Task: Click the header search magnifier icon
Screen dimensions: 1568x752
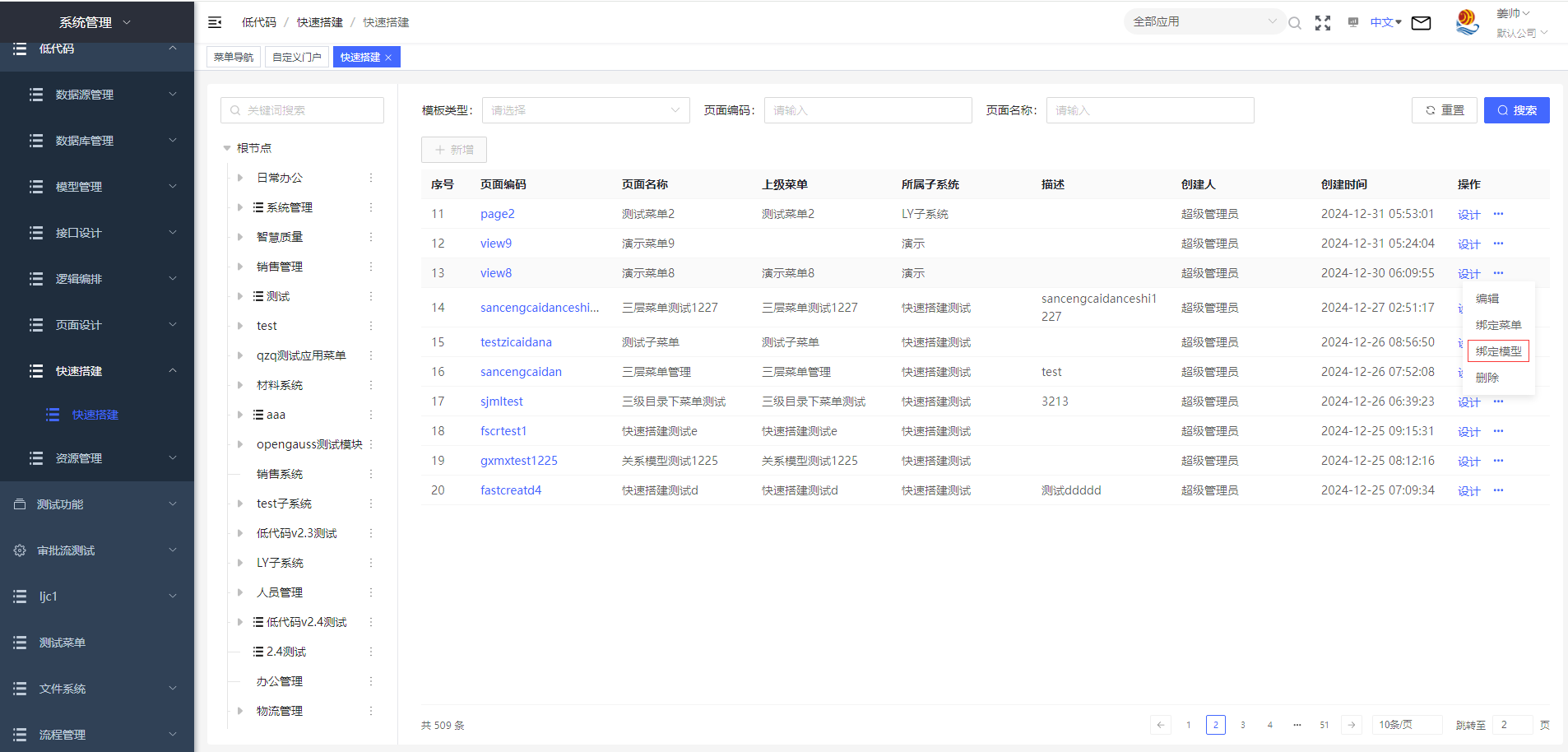Action: pyautogui.click(x=1295, y=23)
